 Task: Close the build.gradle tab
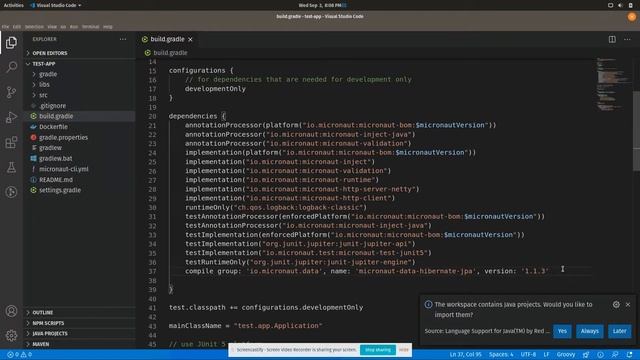tap(190, 39)
